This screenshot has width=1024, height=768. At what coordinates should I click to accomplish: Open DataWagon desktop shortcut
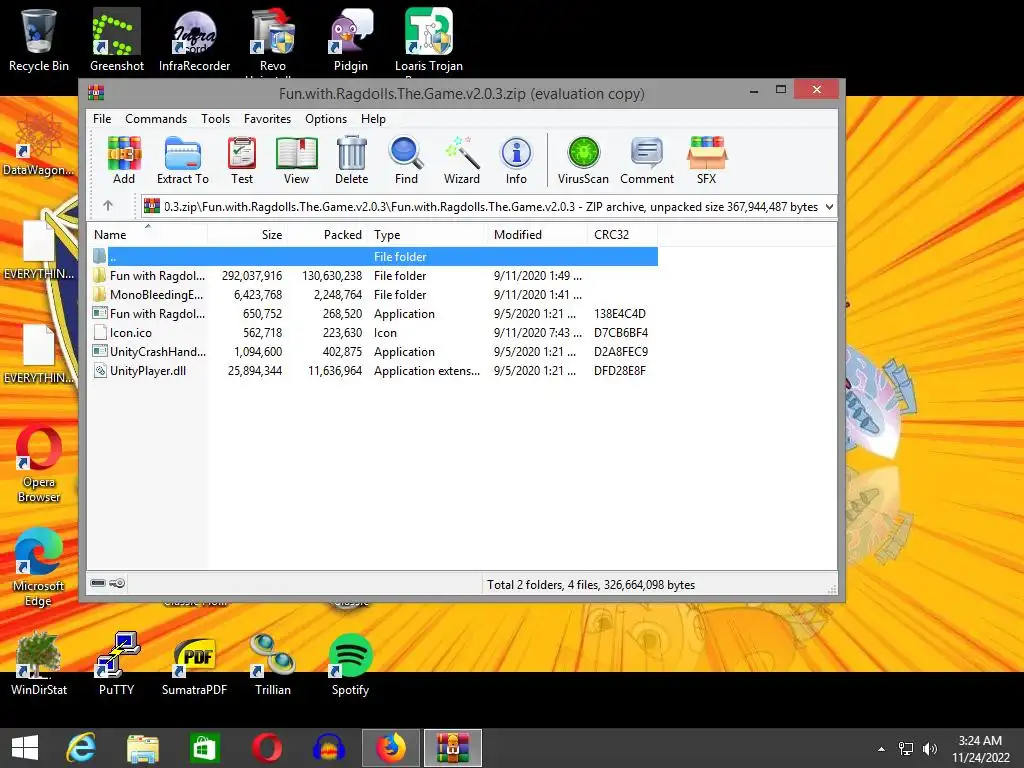click(x=38, y=145)
